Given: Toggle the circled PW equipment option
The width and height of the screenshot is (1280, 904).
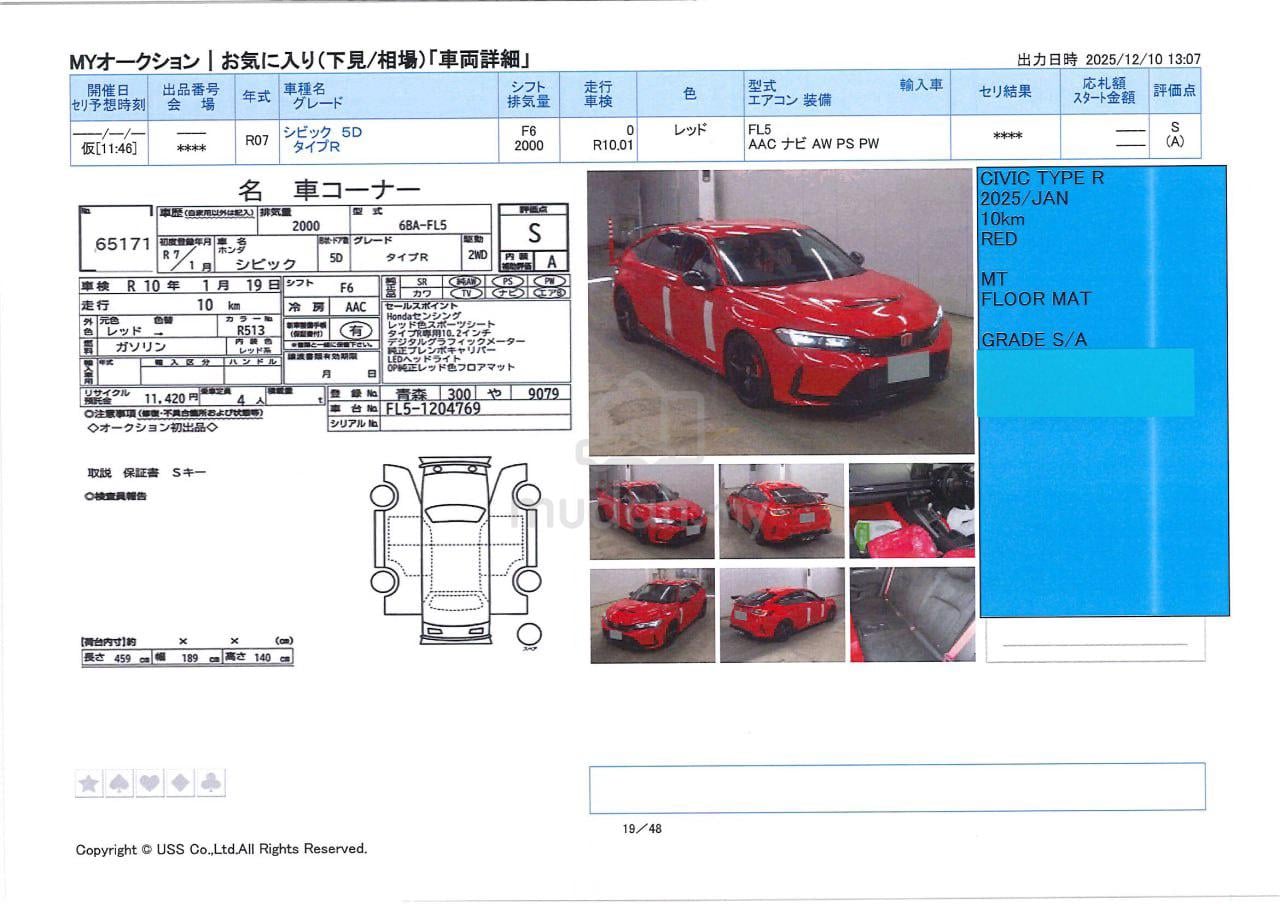Looking at the screenshot, I should click(549, 282).
